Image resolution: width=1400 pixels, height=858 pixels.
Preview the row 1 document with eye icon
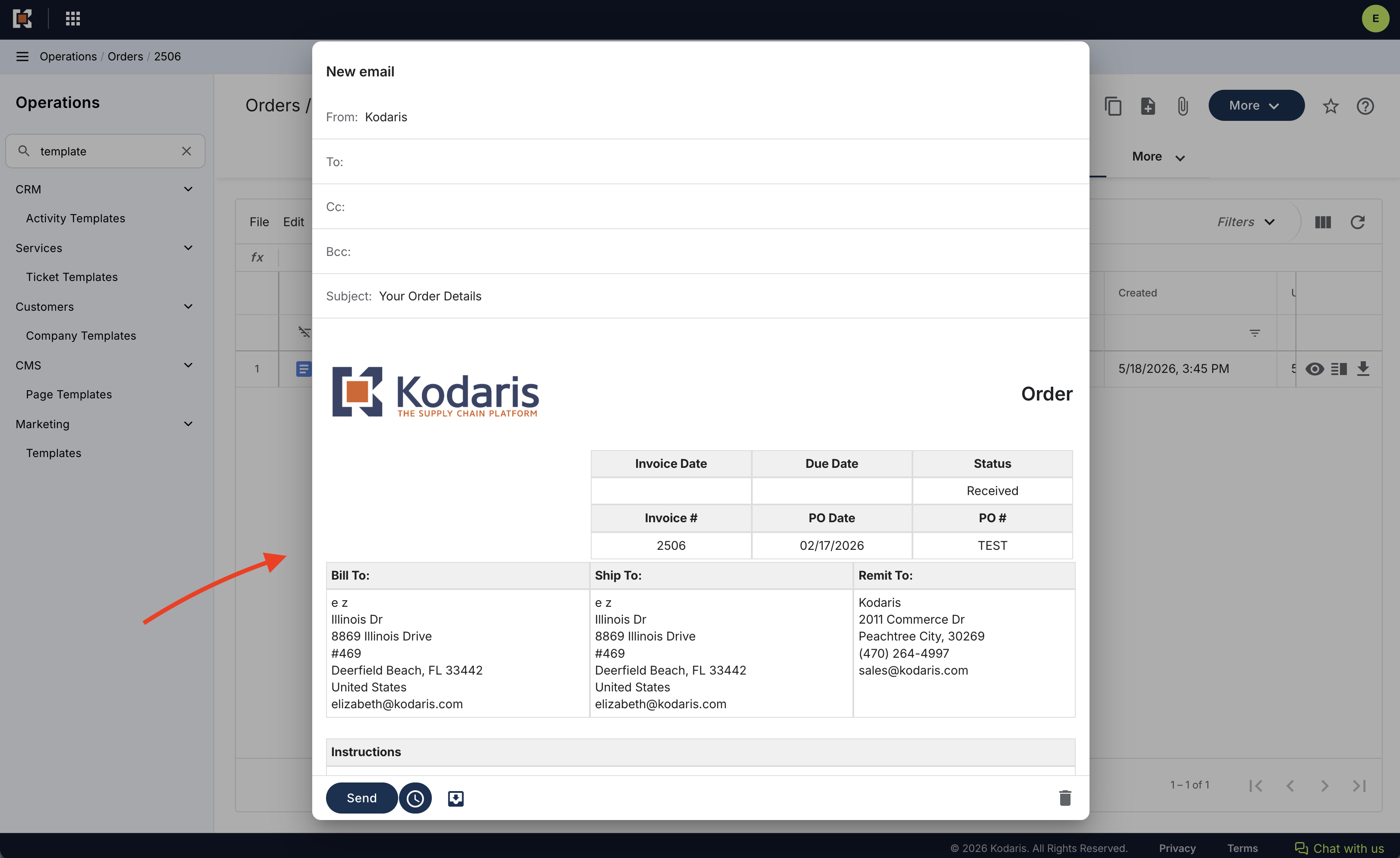1314,369
